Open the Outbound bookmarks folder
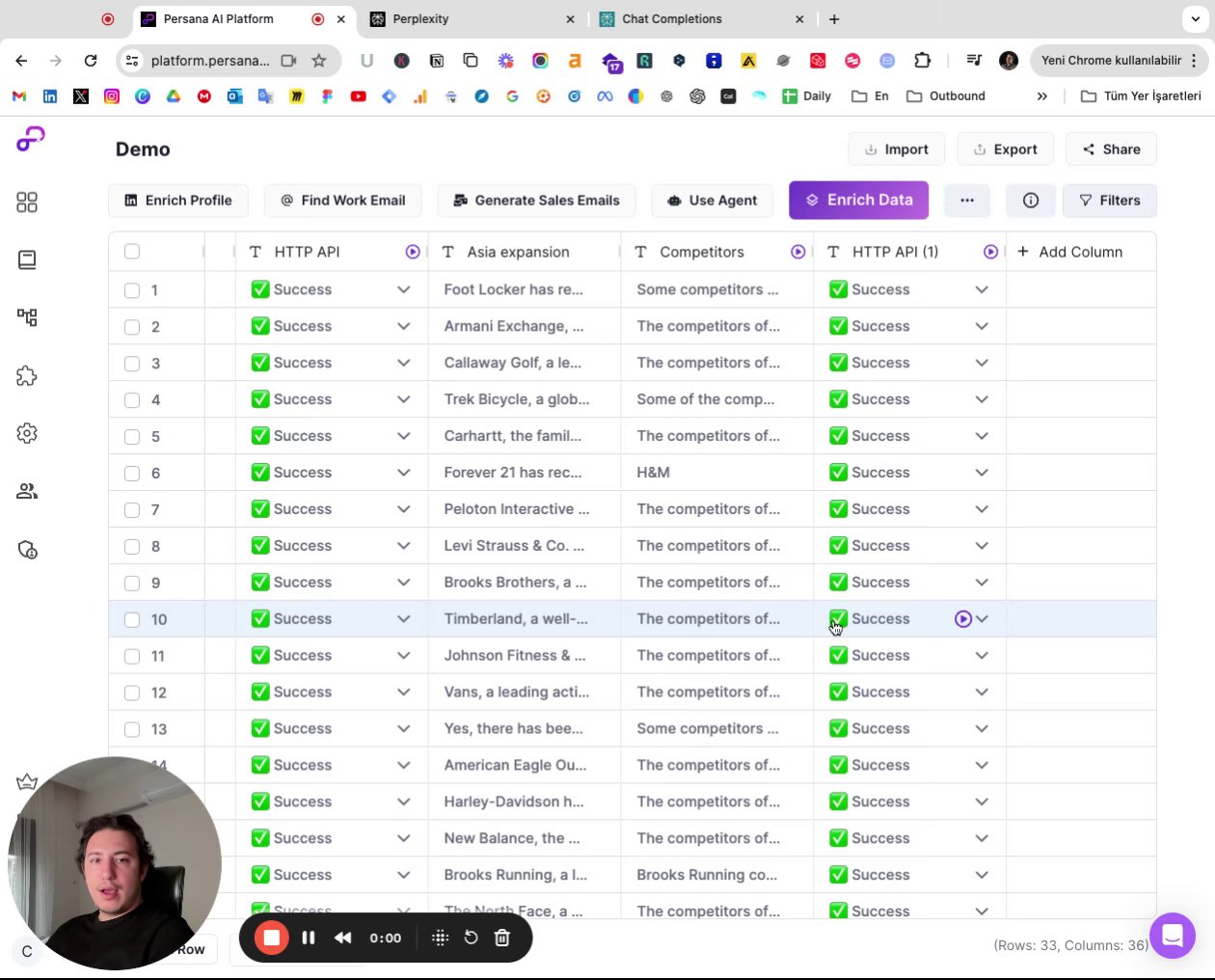The height and width of the screenshot is (980, 1215). point(946,95)
